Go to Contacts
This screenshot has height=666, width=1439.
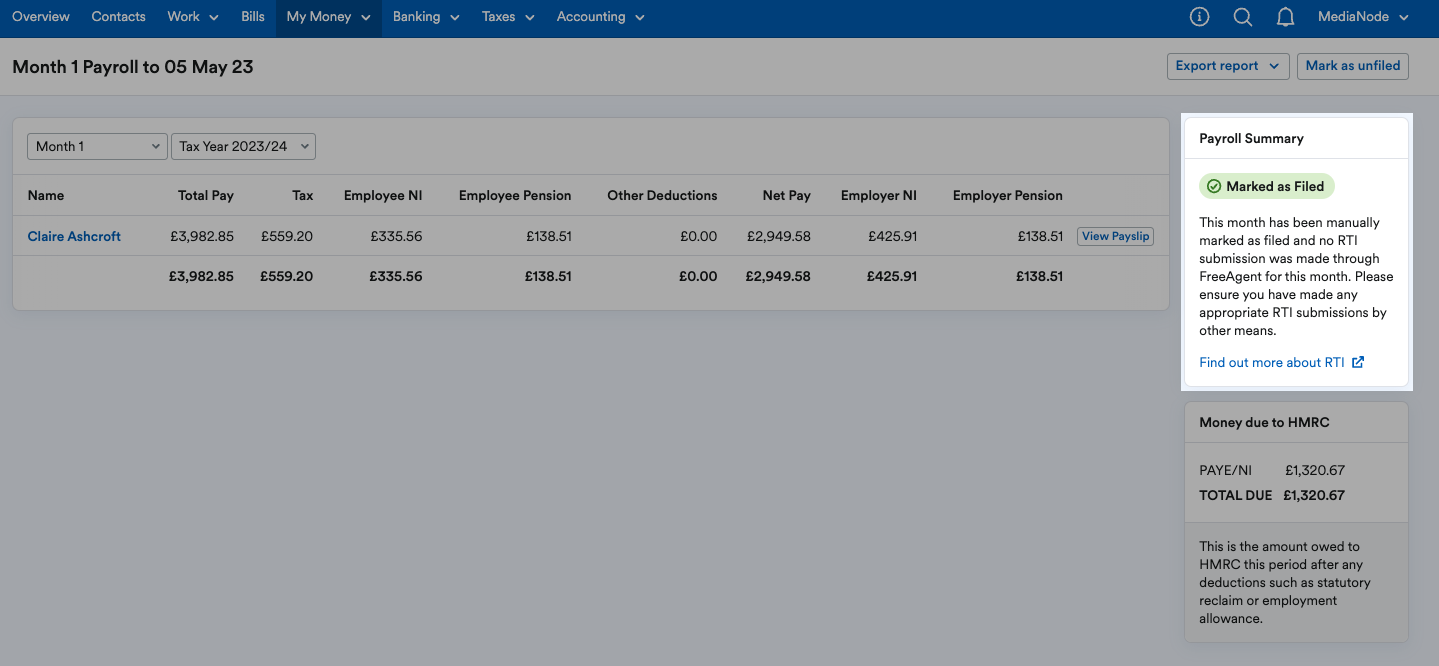(118, 17)
